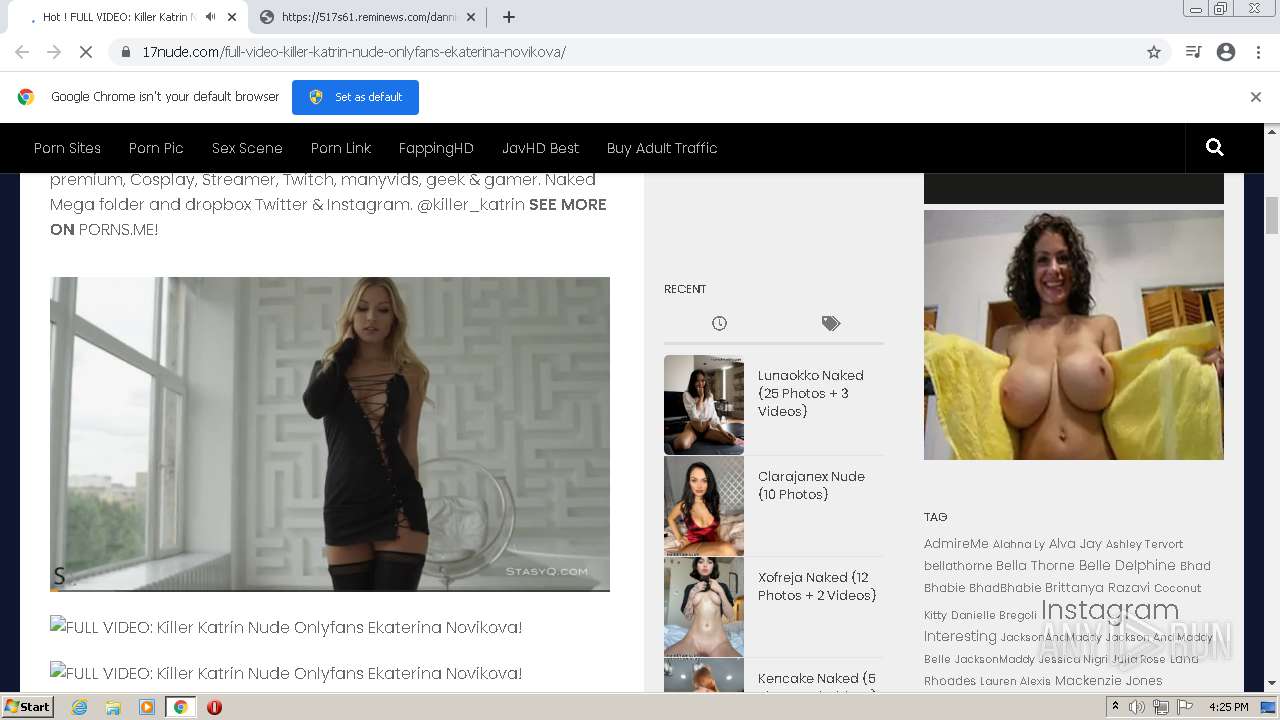Viewport: 1280px width, 720px height.
Task: Select the Ashley Tervort tag
Action: pos(1144,544)
